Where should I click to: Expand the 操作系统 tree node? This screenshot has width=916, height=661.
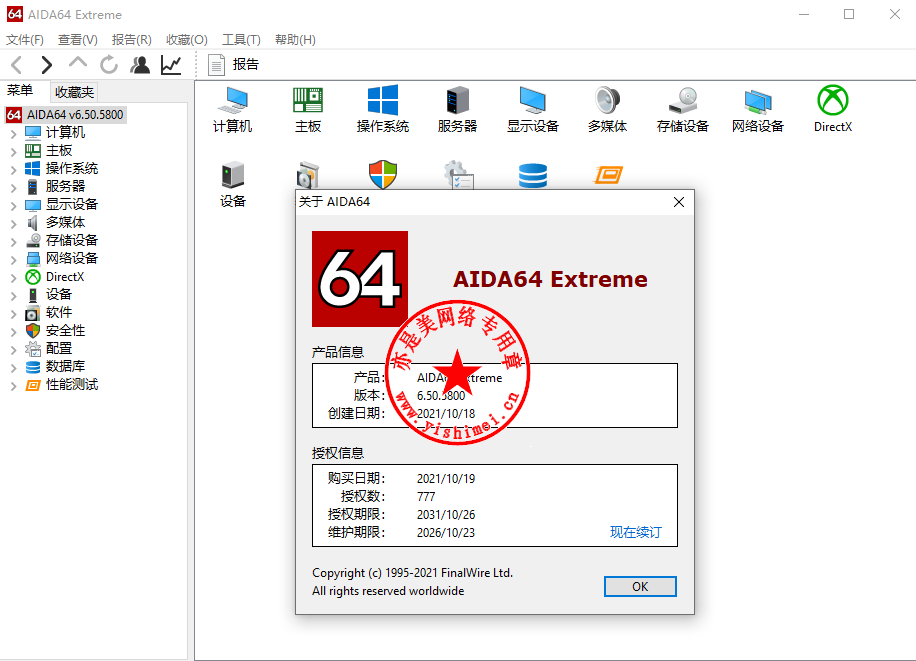tap(13, 169)
